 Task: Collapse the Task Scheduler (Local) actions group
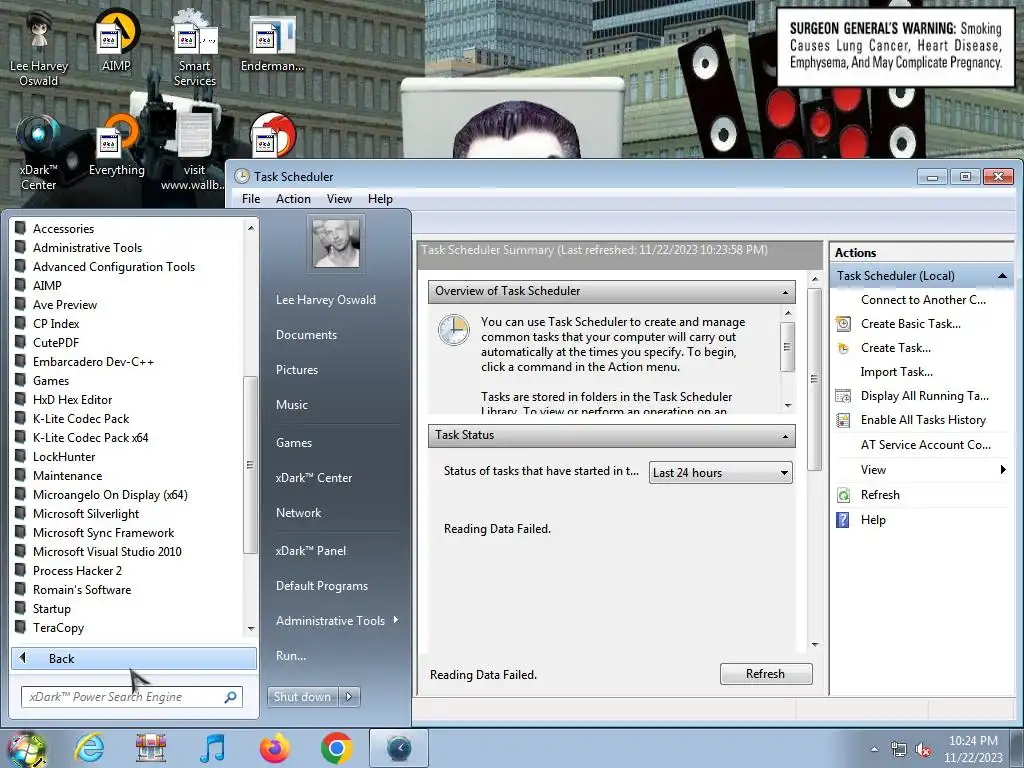point(1002,276)
